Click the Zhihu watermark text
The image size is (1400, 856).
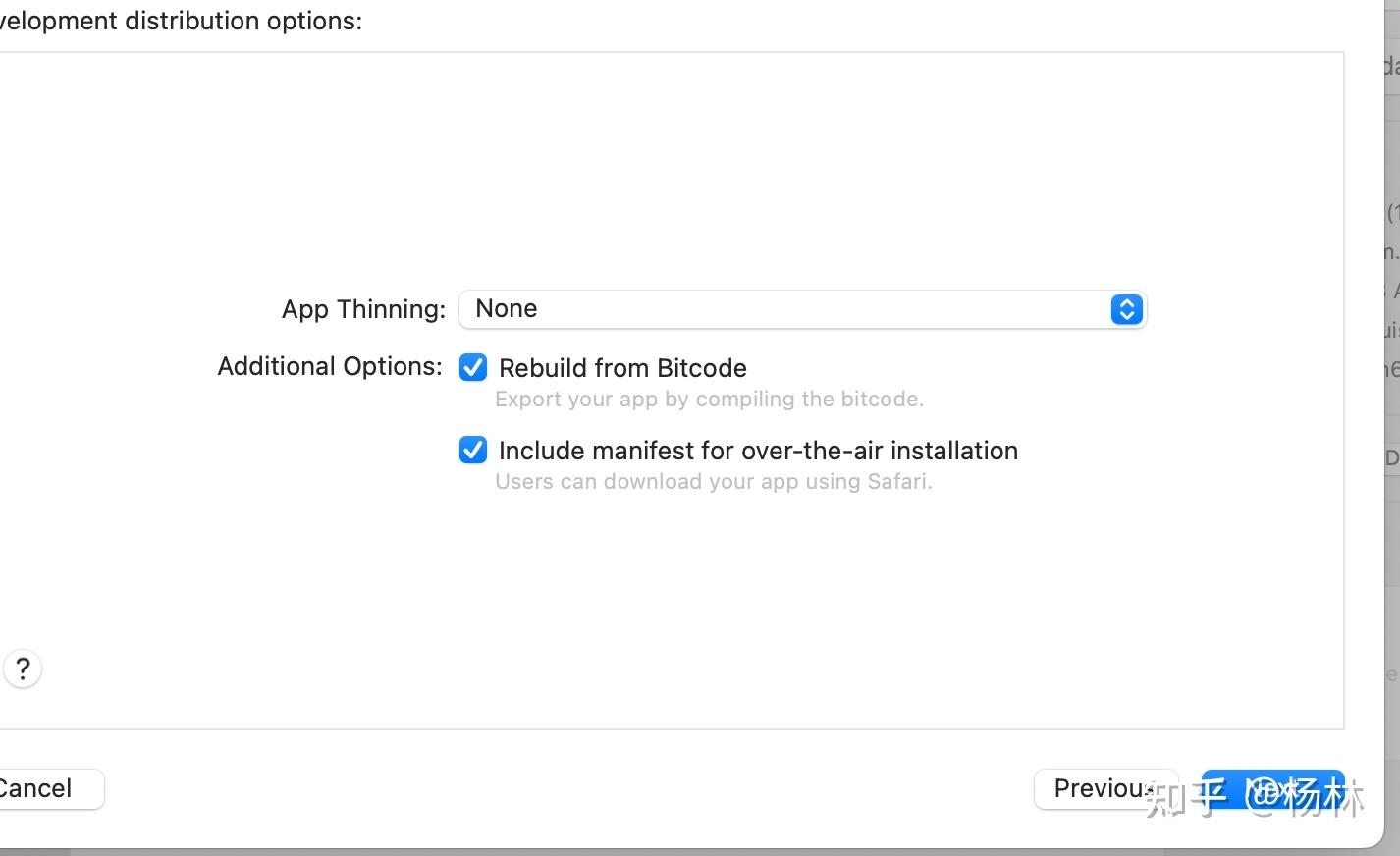point(1255,797)
